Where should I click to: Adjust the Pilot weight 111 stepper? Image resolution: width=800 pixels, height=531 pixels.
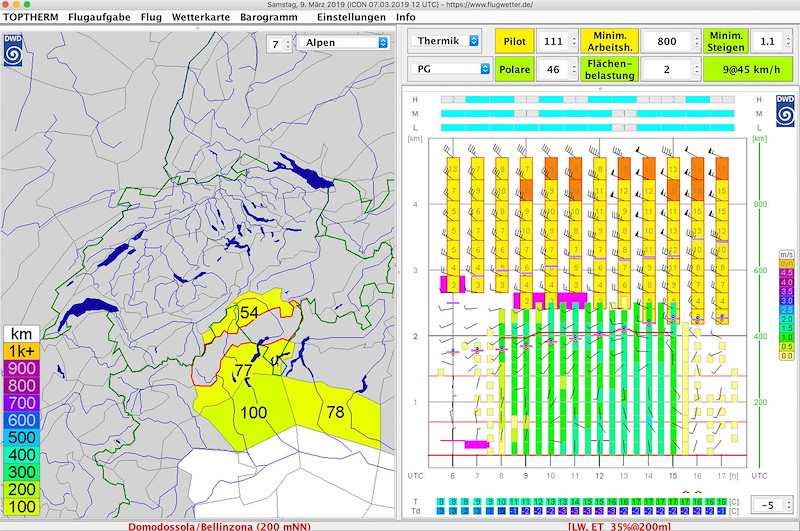click(573, 41)
